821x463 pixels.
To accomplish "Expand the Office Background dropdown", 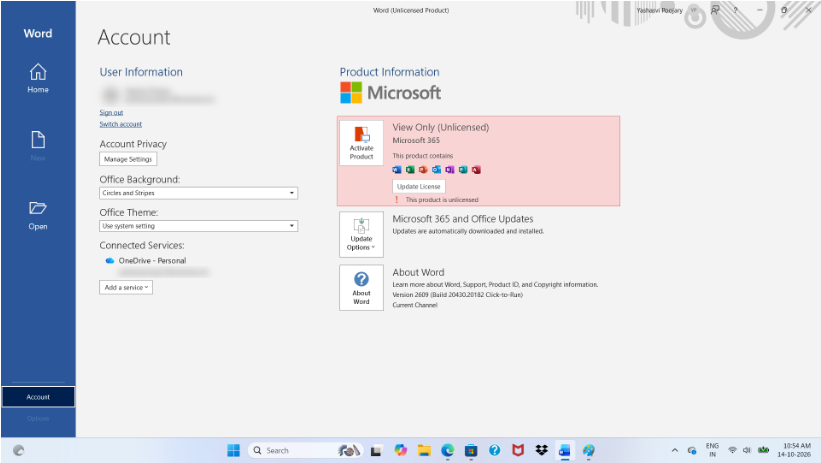I will coord(198,193).
